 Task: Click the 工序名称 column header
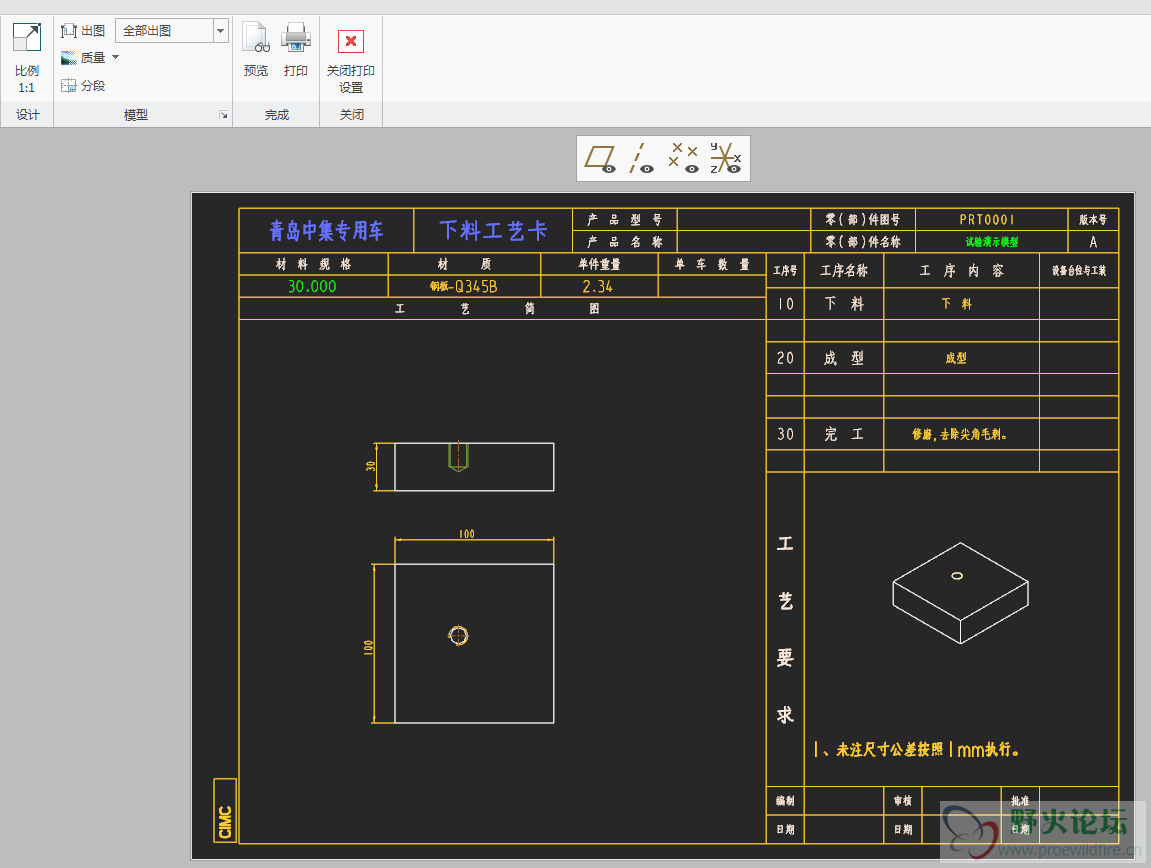click(x=844, y=271)
